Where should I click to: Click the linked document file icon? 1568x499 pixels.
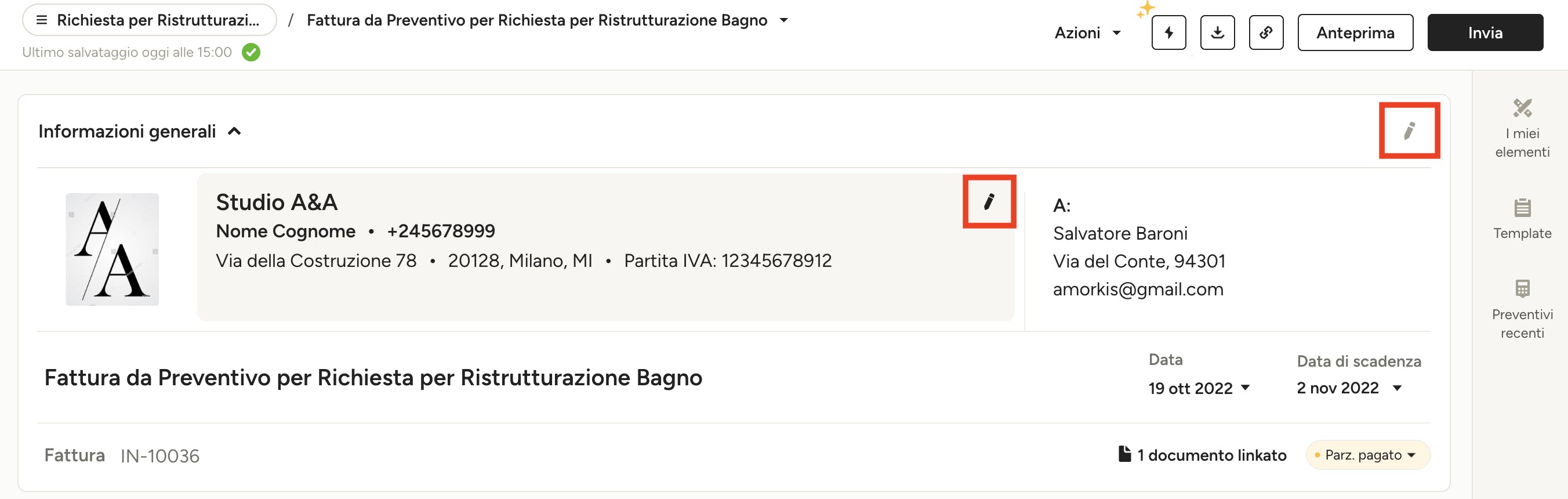(1124, 454)
